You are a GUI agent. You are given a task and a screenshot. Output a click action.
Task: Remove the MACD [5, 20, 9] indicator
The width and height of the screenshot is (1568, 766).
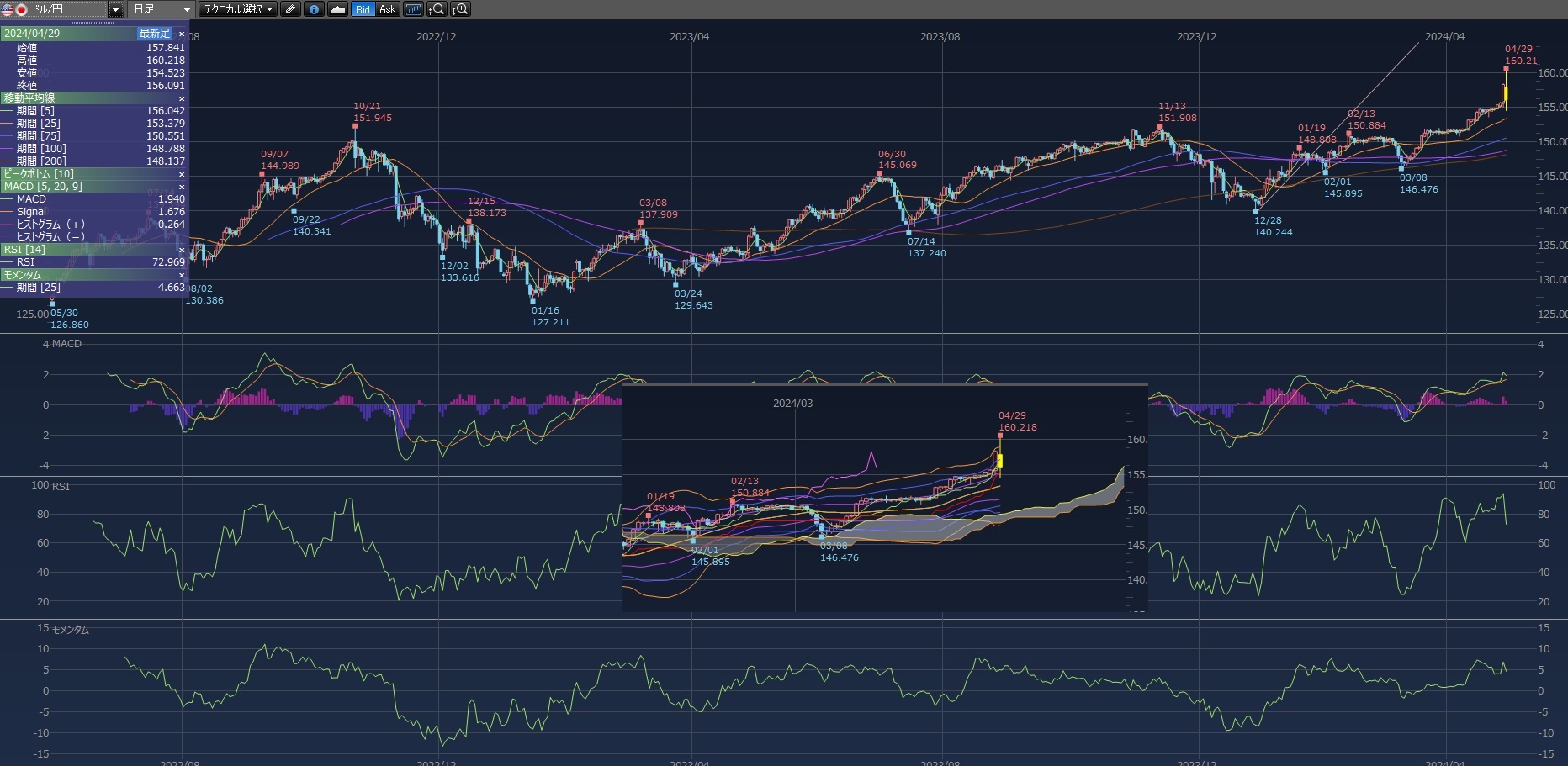(181, 187)
